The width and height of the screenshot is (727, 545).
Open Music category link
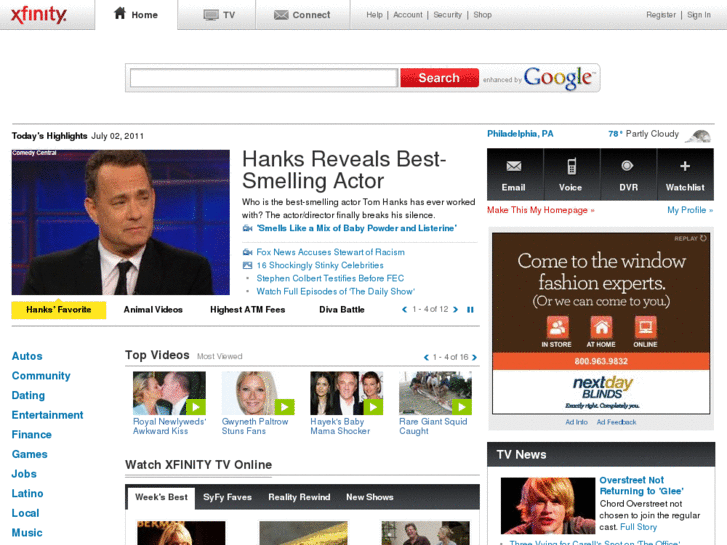[x=27, y=533]
